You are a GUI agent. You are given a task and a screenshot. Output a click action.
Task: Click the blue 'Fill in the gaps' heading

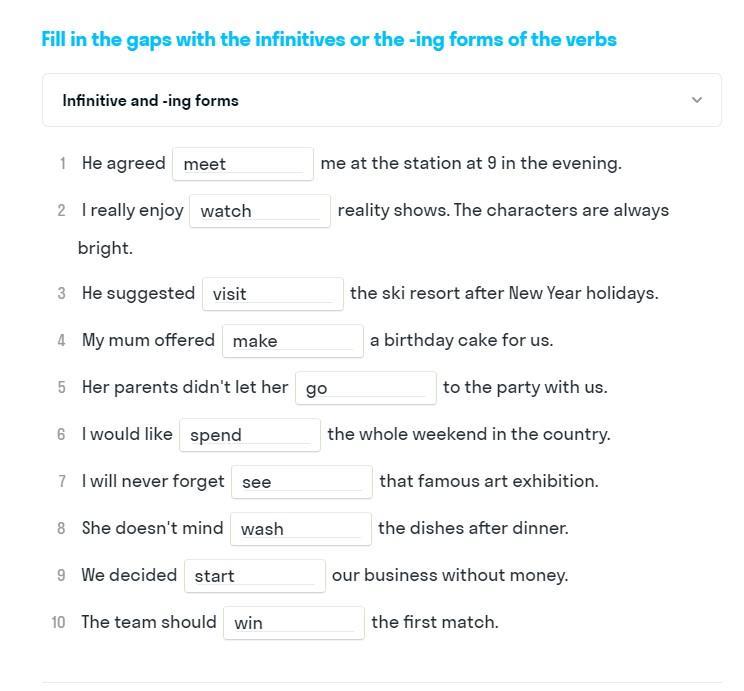click(329, 40)
